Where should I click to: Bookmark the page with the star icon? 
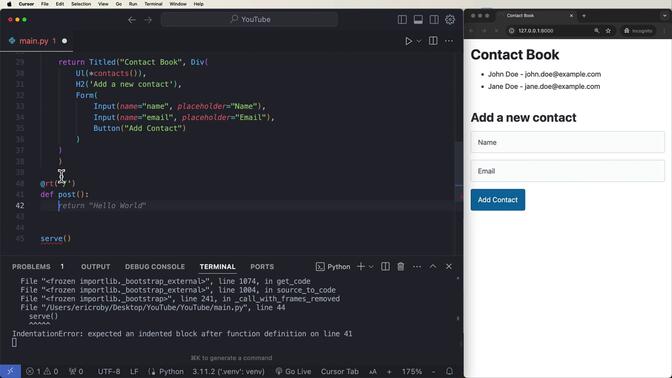(x=608, y=31)
